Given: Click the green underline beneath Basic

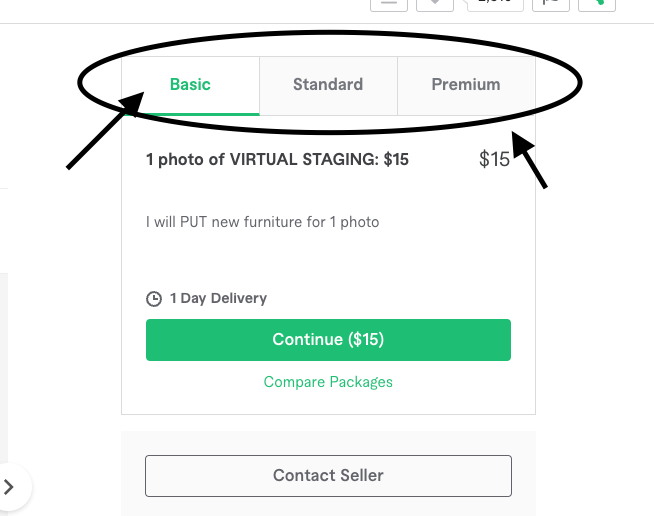Looking at the screenshot, I should pos(191,114).
